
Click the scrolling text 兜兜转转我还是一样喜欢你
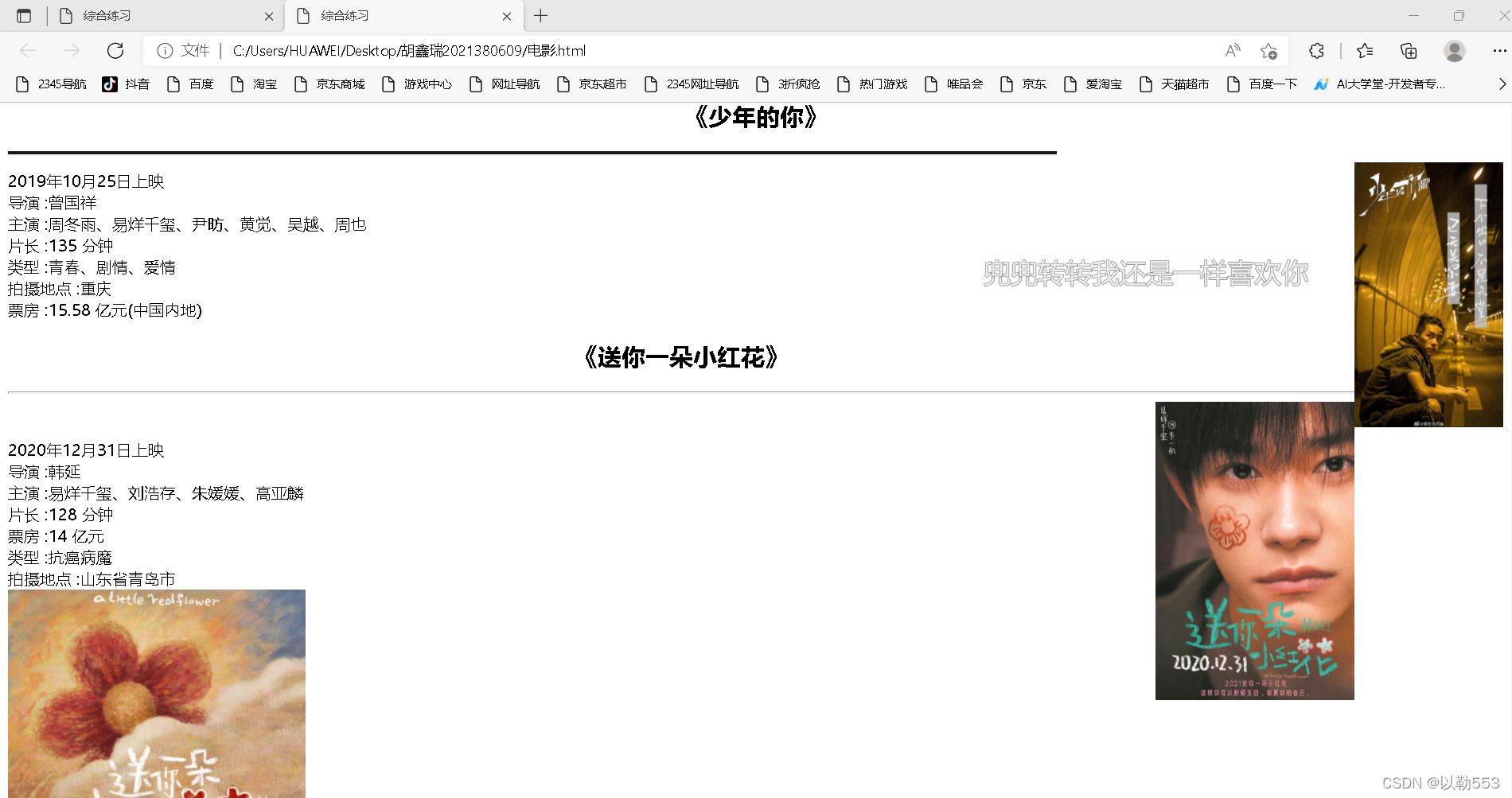(x=1145, y=274)
